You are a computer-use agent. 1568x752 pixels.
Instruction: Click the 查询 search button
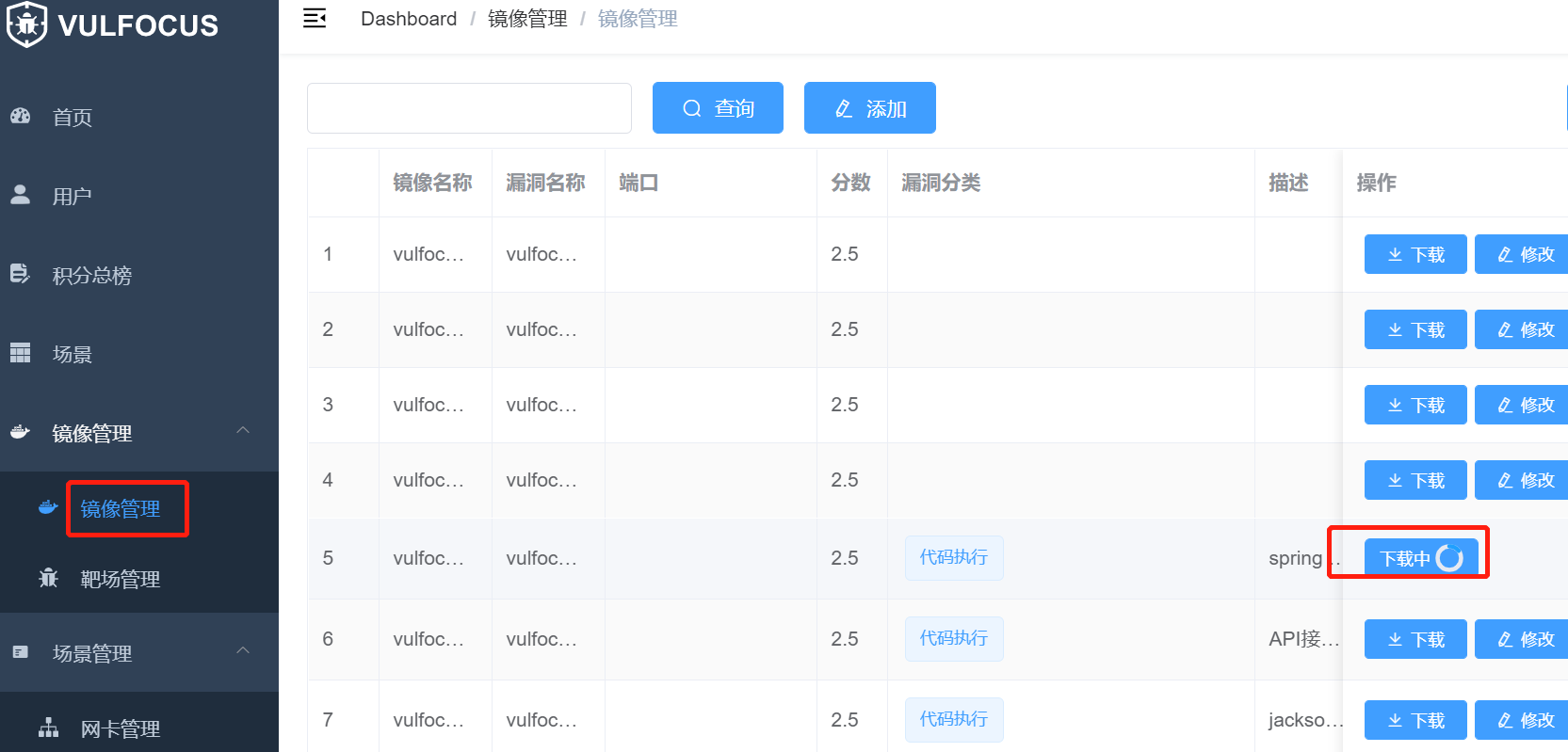pos(718,108)
